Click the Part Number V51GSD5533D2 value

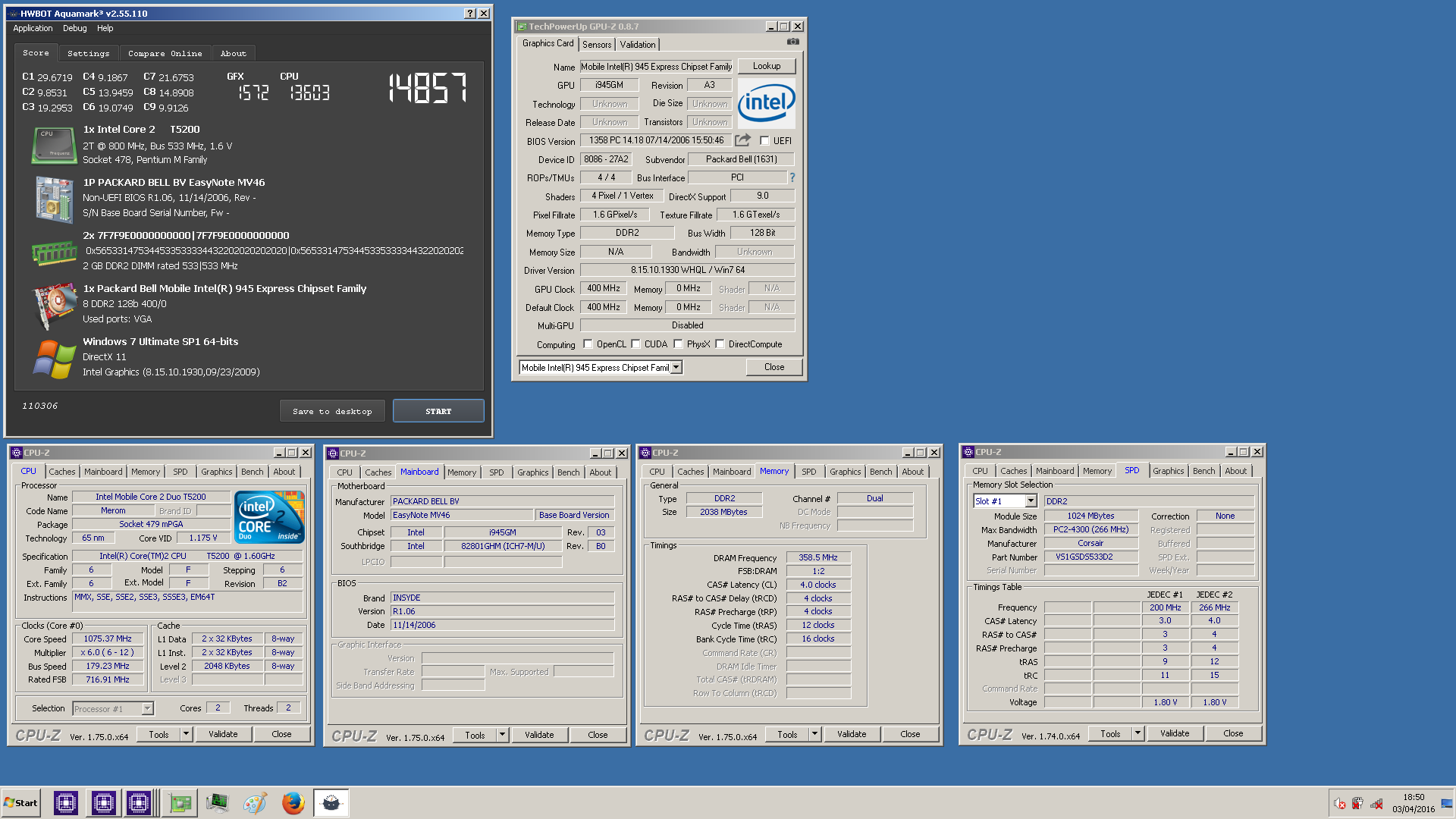click(1090, 557)
